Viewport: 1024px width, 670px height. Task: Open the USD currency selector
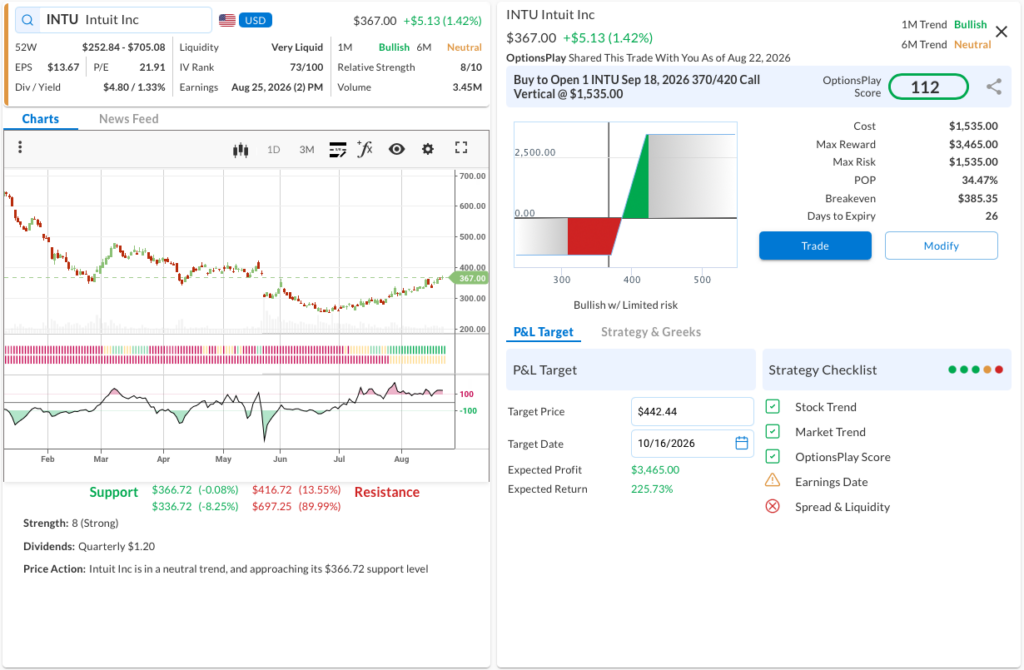pyautogui.click(x=255, y=20)
